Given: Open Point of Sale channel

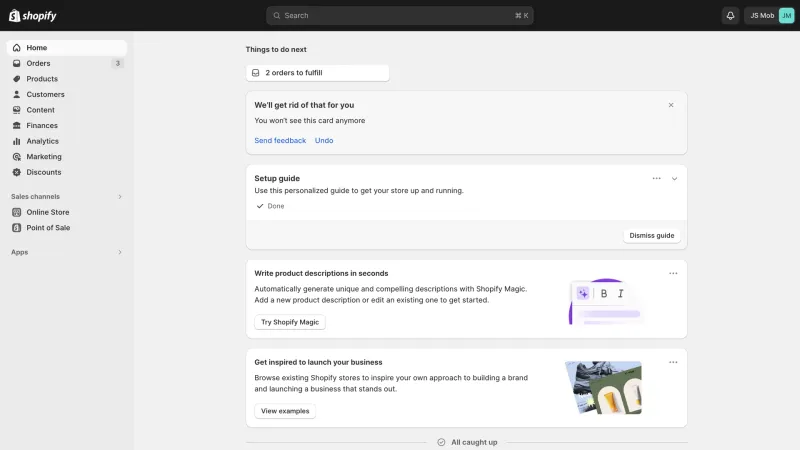Looking at the screenshot, I should [67, 228].
